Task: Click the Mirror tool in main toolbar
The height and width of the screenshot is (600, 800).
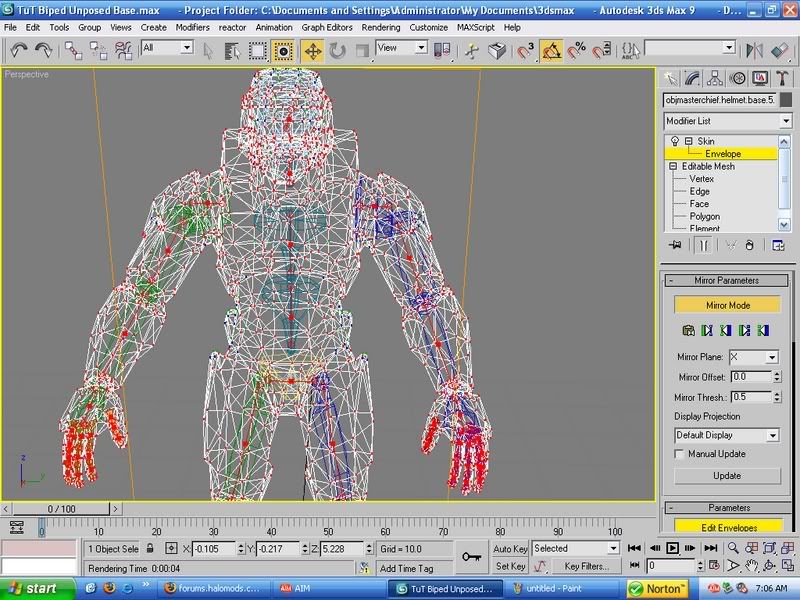Action: click(754, 51)
